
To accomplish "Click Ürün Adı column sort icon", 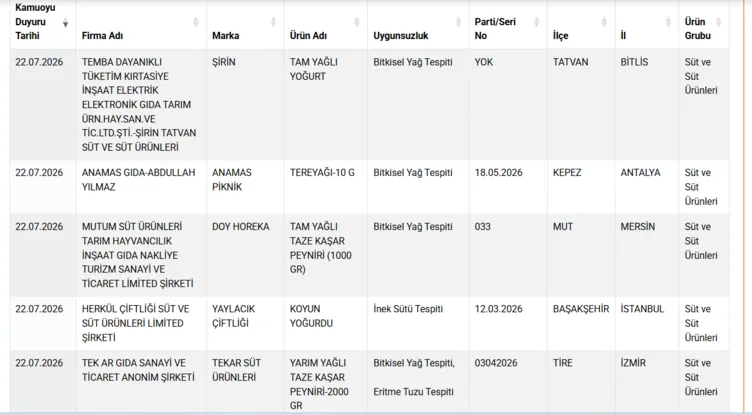I will click(x=357, y=22).
